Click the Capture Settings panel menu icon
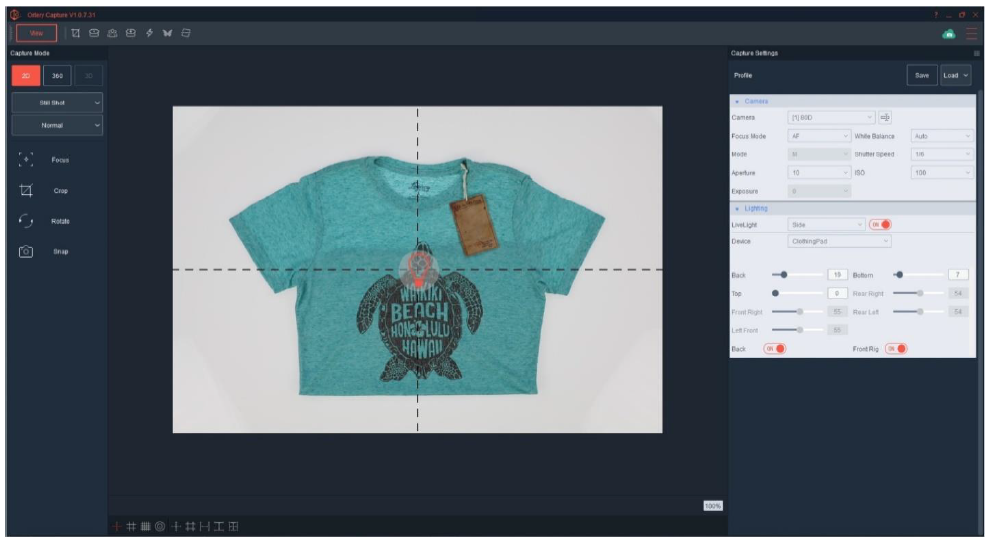The width and height of the screenshot is (990, 540). tap(977, 54)
